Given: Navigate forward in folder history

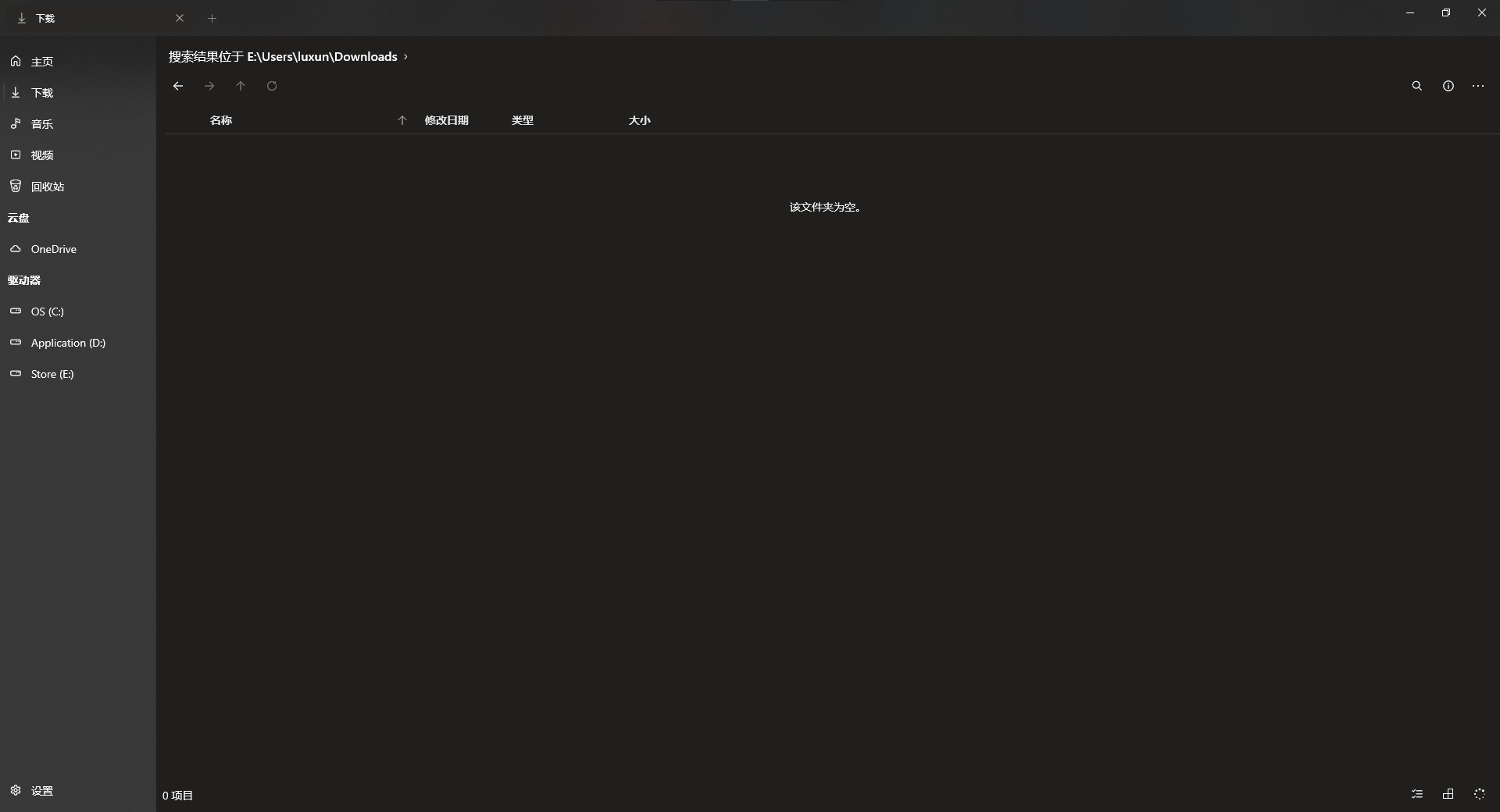Looking at the screenshot, I should click(209, 86).
